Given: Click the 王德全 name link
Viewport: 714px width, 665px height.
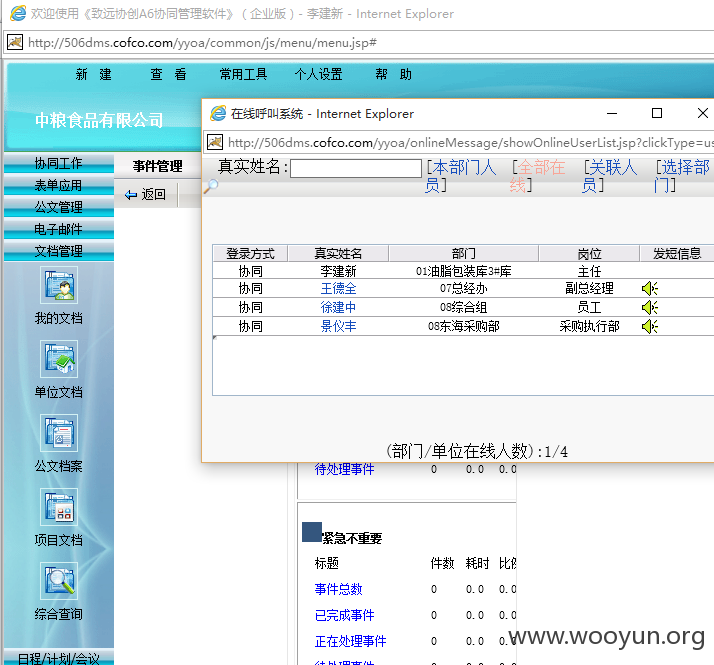Looking at the screenshot, I should pyautogui.click(x=338, y=288).
